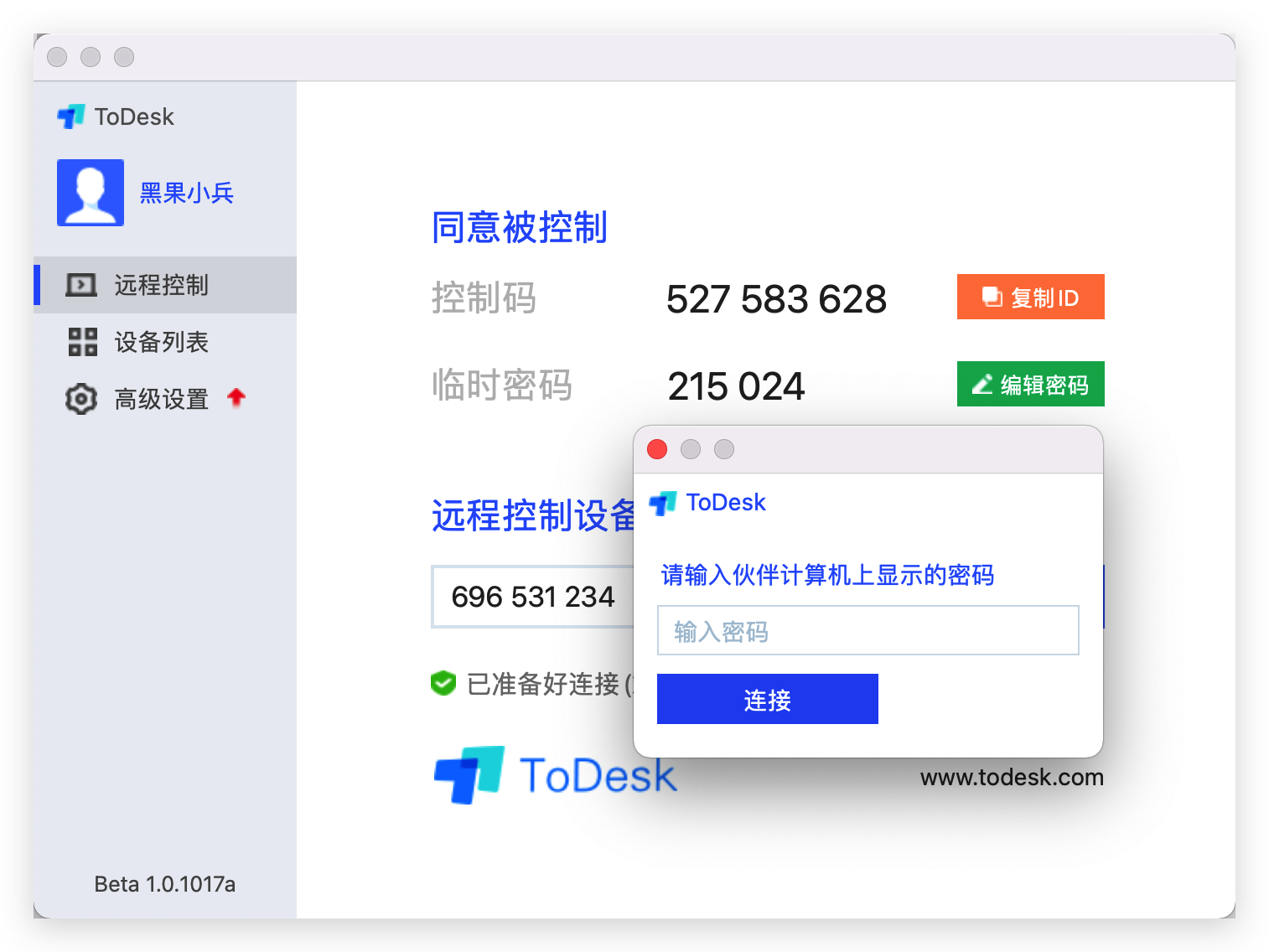Click the pencil icon inside 编辑密码

coord(982,384)
